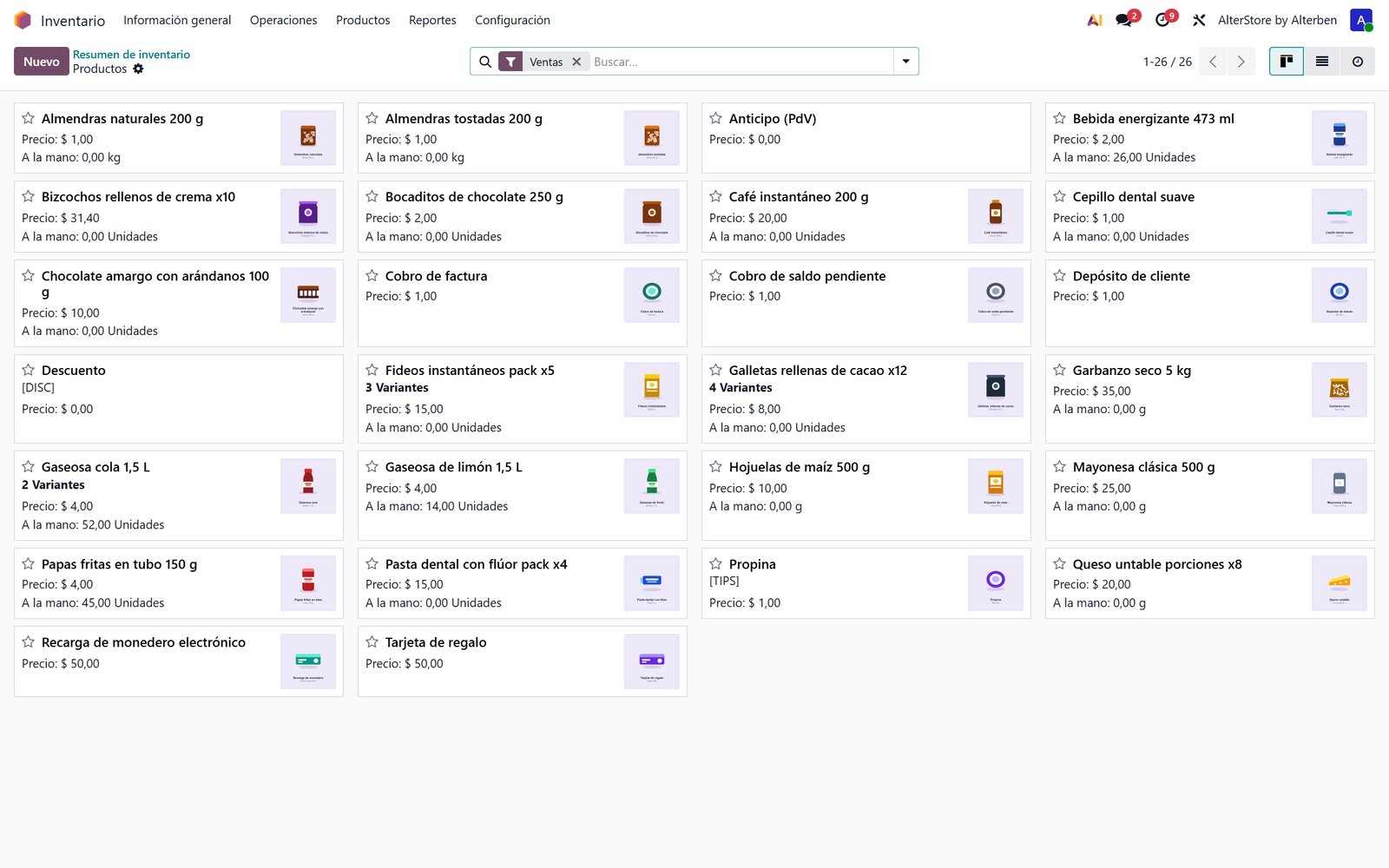Open the gear settings next to Productos
The height and width of the screenshot is (868, 1389).
click(138, 69)
